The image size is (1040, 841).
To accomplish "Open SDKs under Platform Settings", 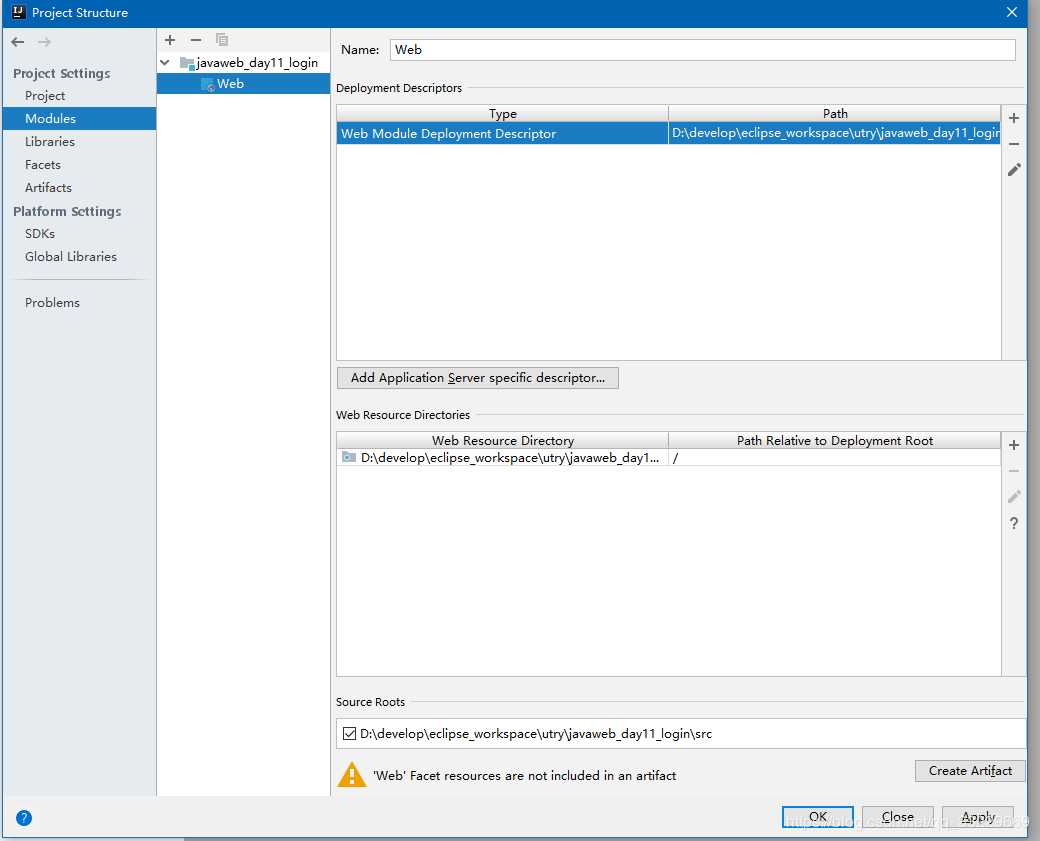I will pos(40,233).
